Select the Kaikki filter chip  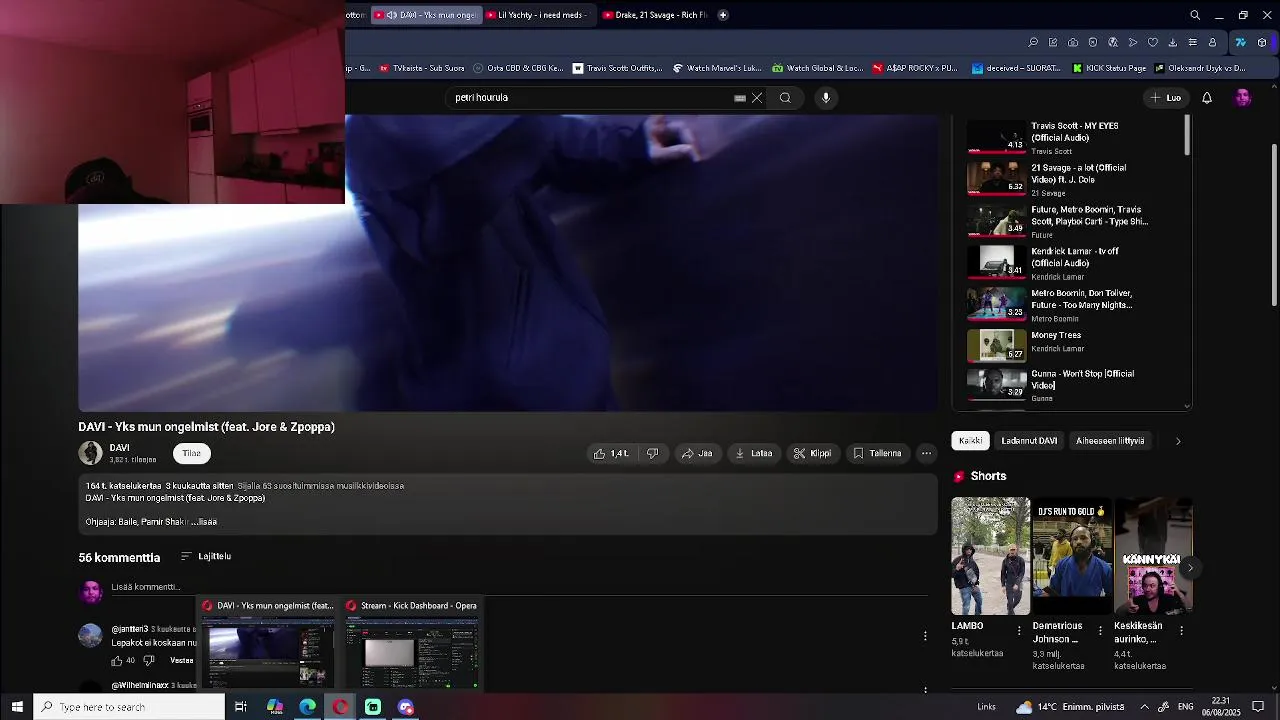(x=971, y=441)
